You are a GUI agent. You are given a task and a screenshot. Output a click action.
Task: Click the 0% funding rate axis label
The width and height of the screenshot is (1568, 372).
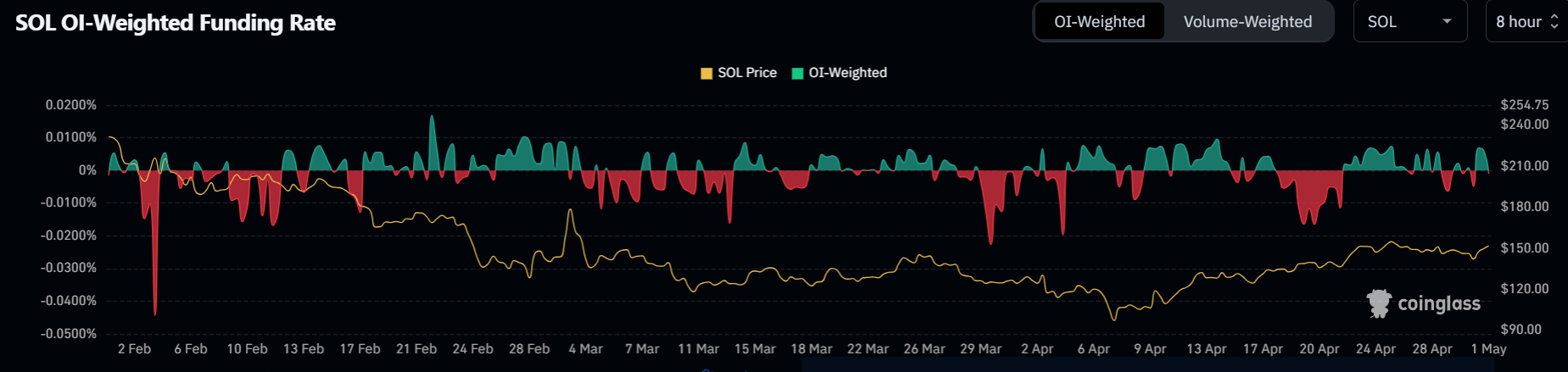click(x=87, y=170)
